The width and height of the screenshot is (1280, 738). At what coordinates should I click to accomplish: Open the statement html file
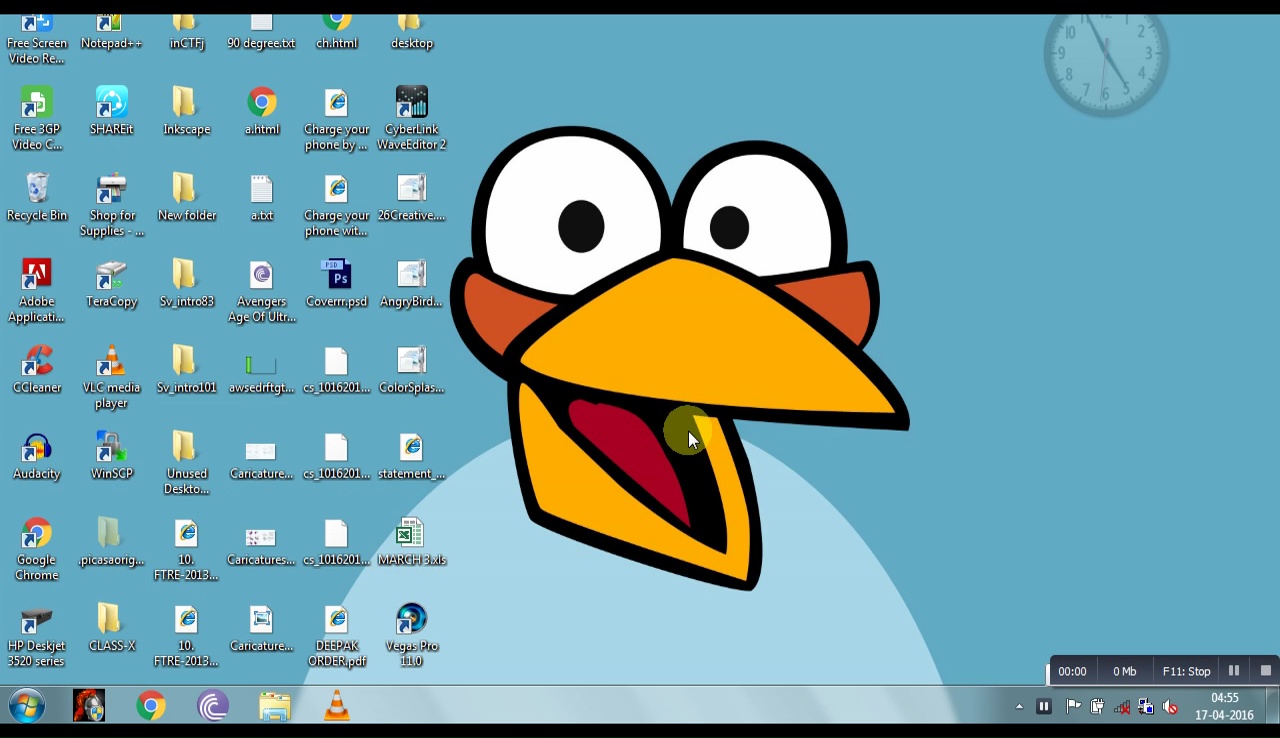click(x=411, y=455)
